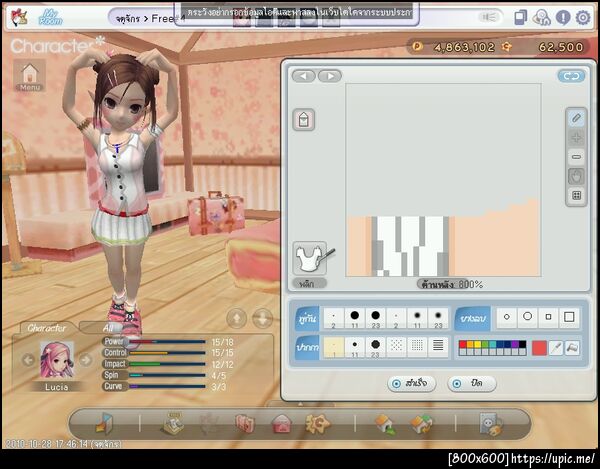This screenshot has height=469, width=600.
Task: Choose the sparse dotted pattern brush
Action: (x=396, y=347)
